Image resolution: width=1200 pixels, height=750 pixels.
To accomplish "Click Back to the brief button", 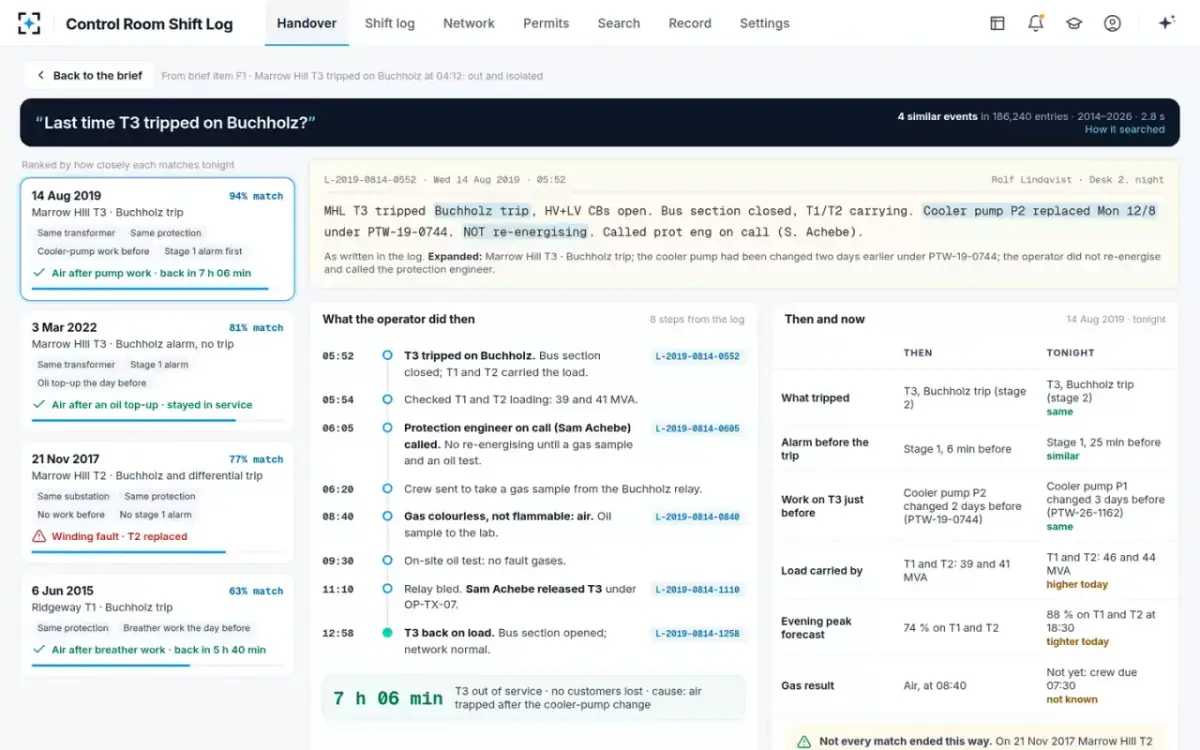I will (88, 75).
